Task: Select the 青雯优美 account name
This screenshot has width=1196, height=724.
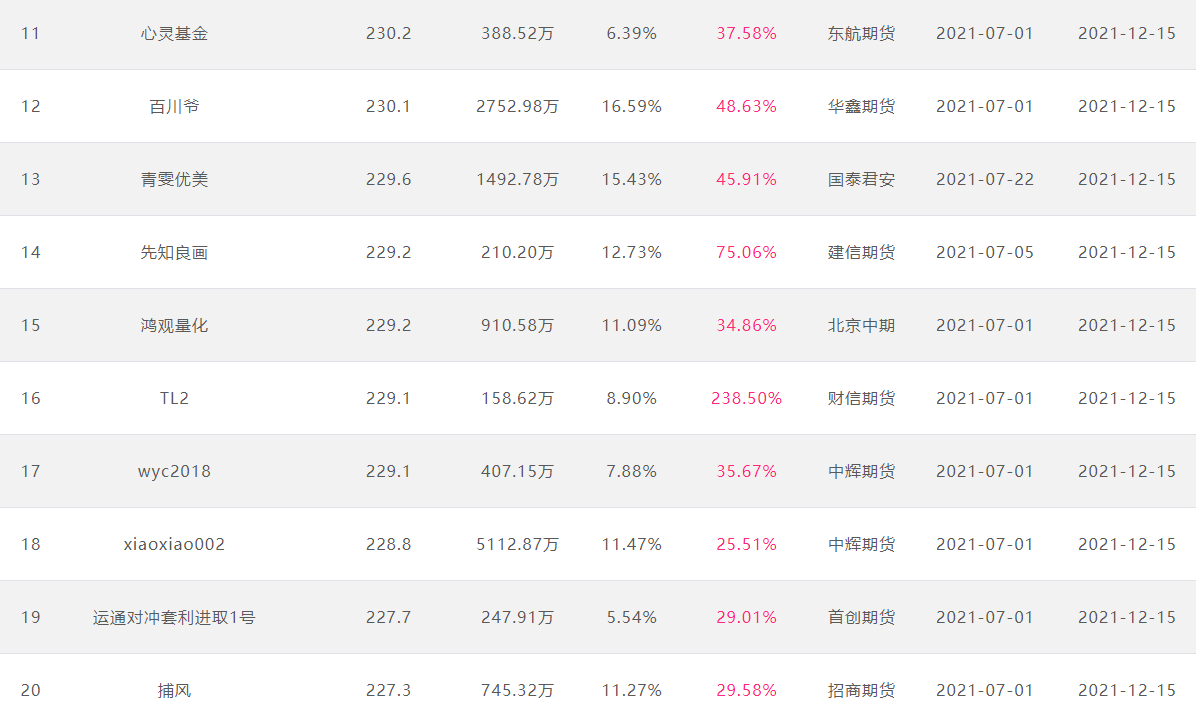Action: click(x=174, y=179)
